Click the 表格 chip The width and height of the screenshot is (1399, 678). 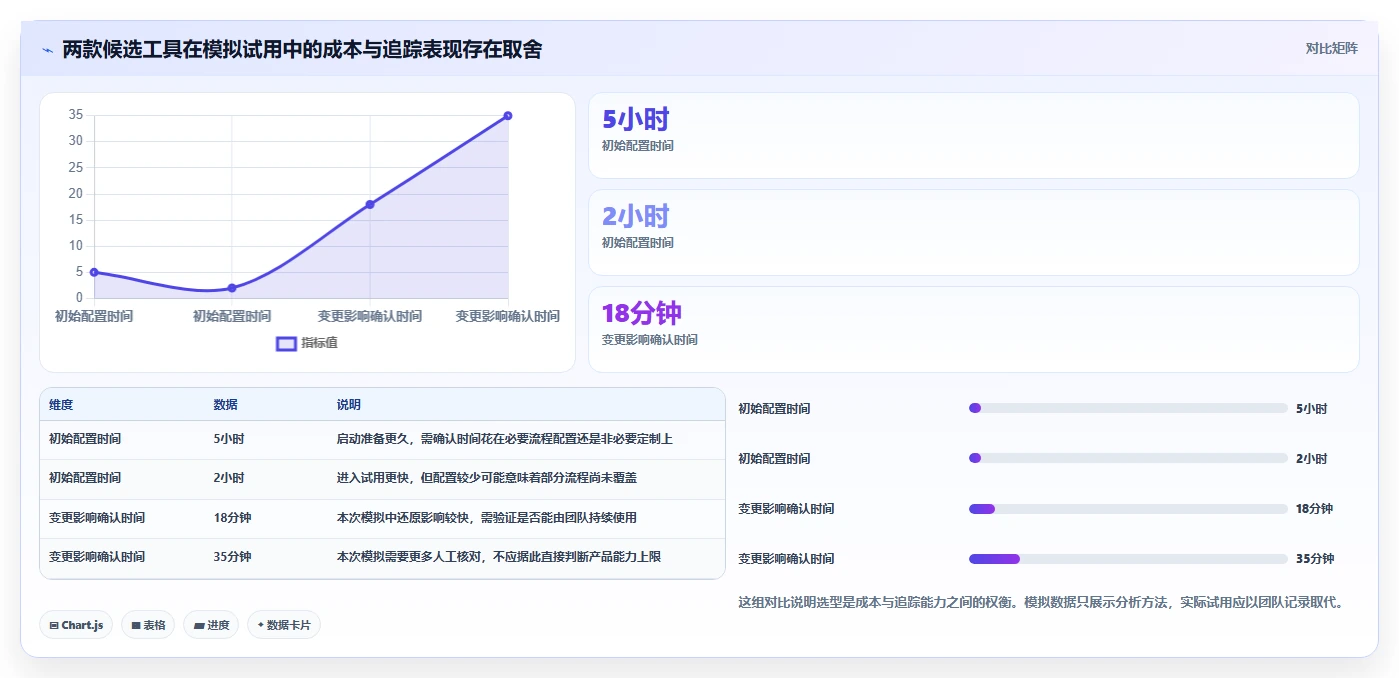[x=148, y=625]
